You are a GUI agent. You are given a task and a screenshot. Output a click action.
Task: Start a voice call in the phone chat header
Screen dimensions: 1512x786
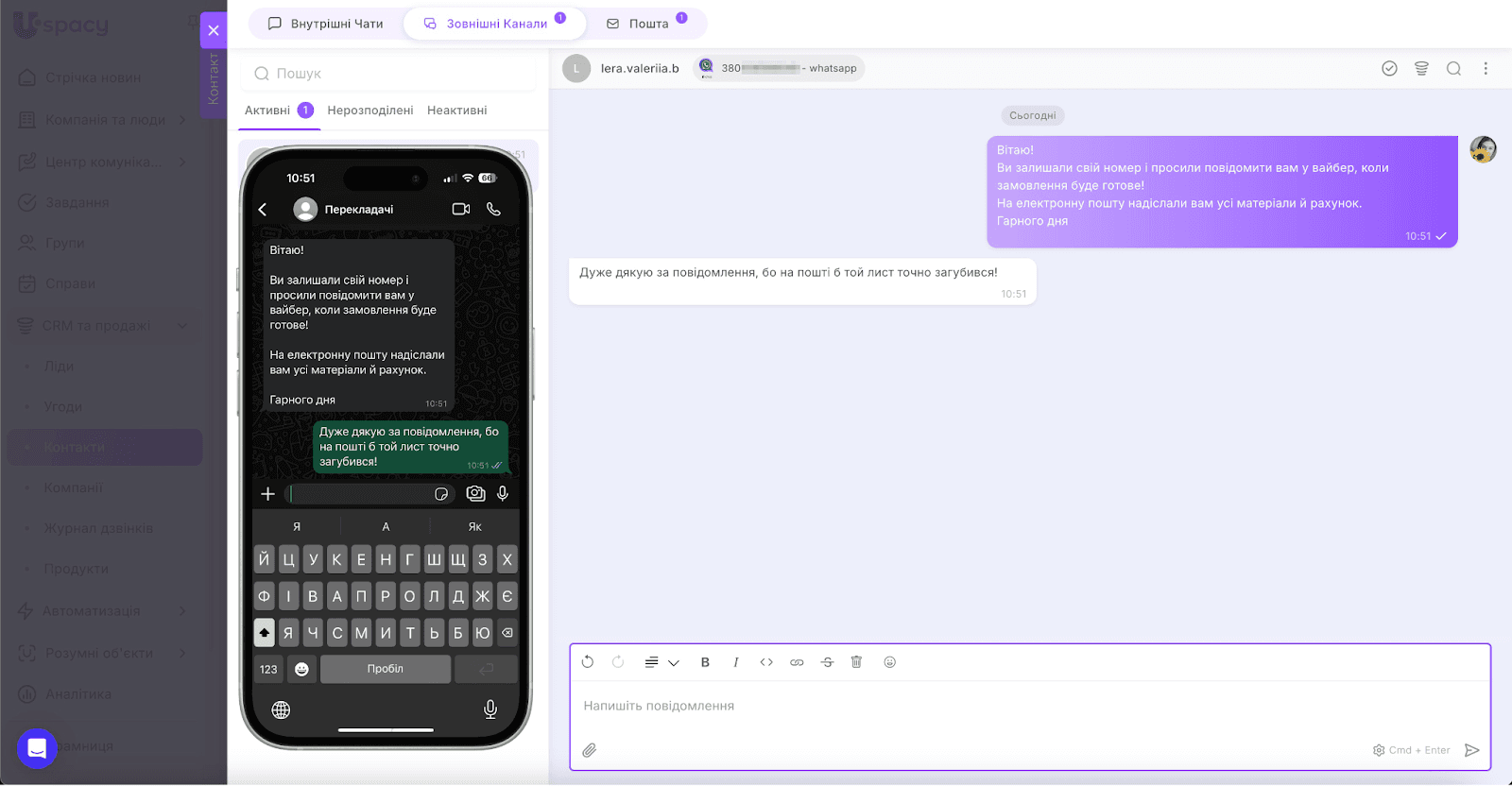[493, 209]
